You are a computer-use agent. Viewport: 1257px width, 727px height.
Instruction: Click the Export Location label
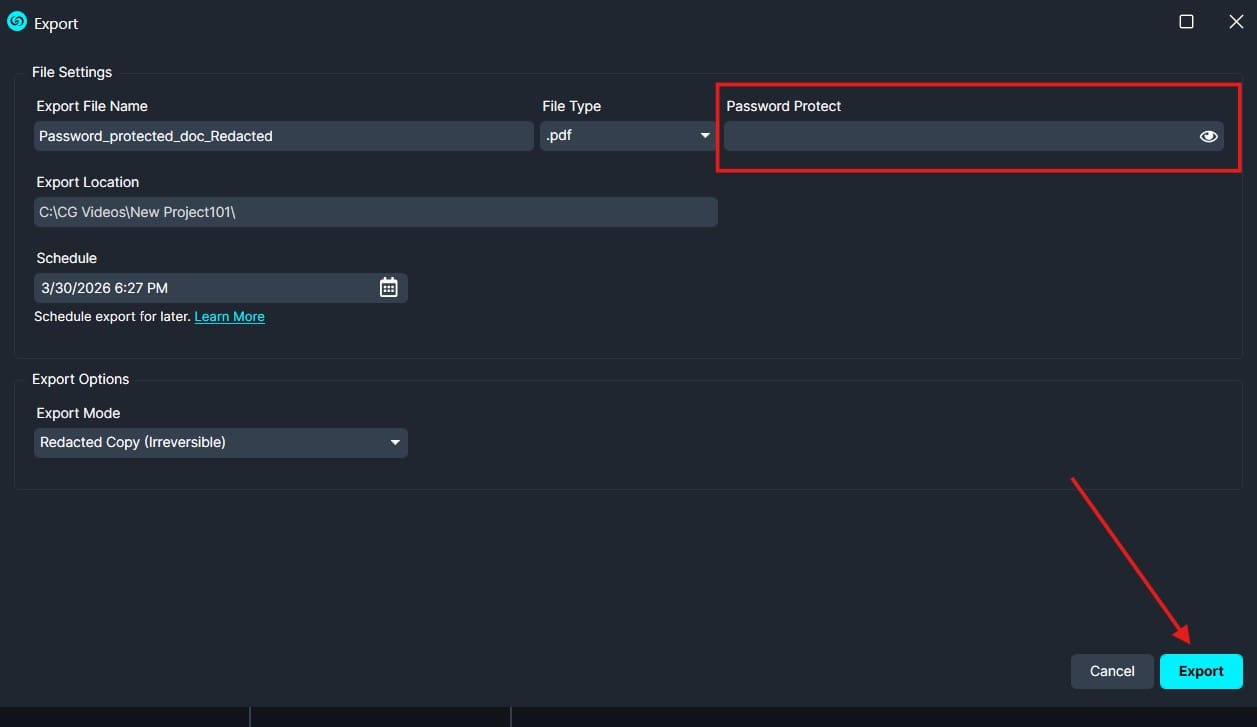click(x=87, y=182)
